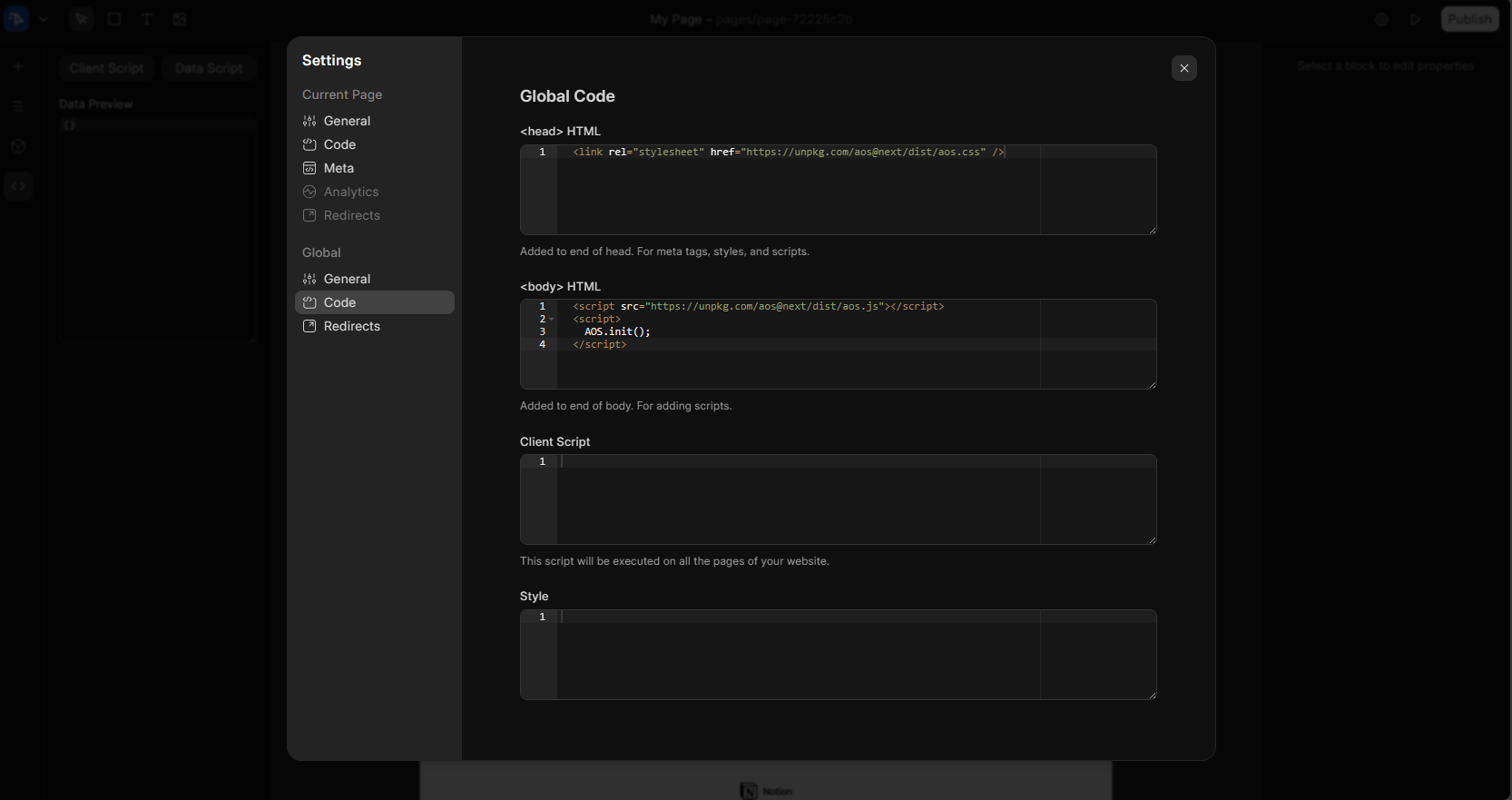Image resolution: width=1512 pixels, height=800 pixels.
Task: Click inside the head HTML code editor
Action: pyautogui.click(x=838, y=190)
